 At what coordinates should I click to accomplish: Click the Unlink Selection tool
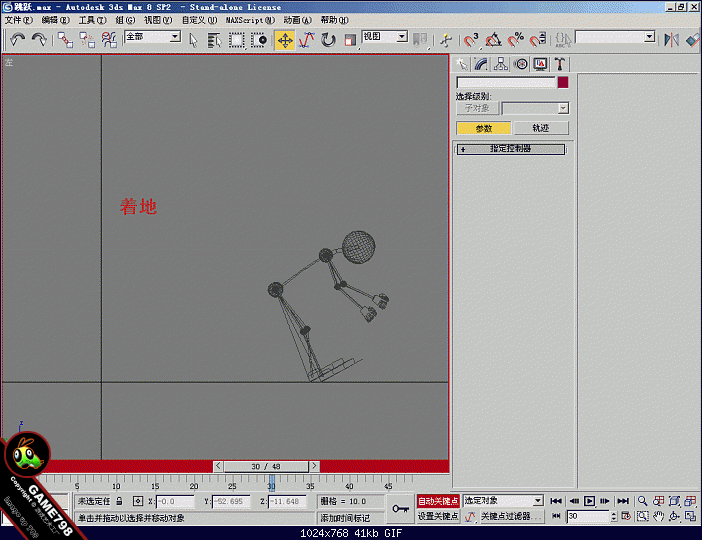[87, 40]
